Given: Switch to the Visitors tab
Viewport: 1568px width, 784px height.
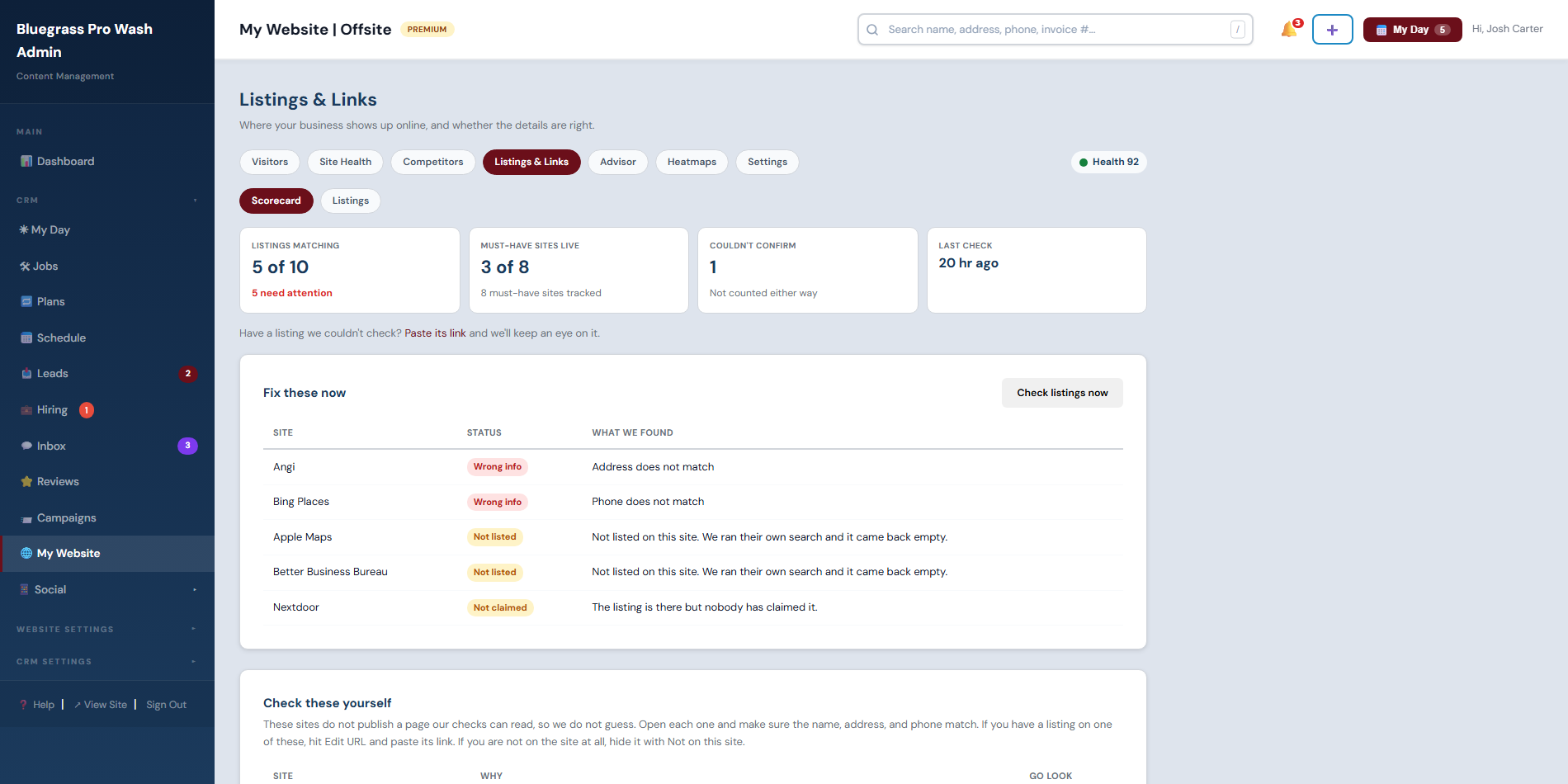Looking at the screenshot, I should click(270, 162).
